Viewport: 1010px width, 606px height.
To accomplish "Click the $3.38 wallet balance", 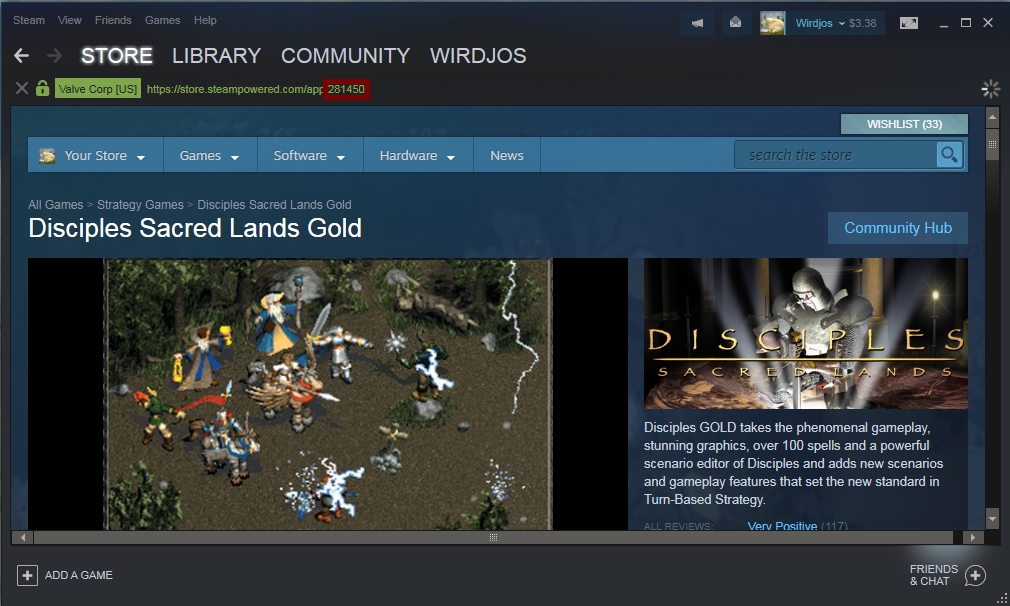I will (862, 23).
